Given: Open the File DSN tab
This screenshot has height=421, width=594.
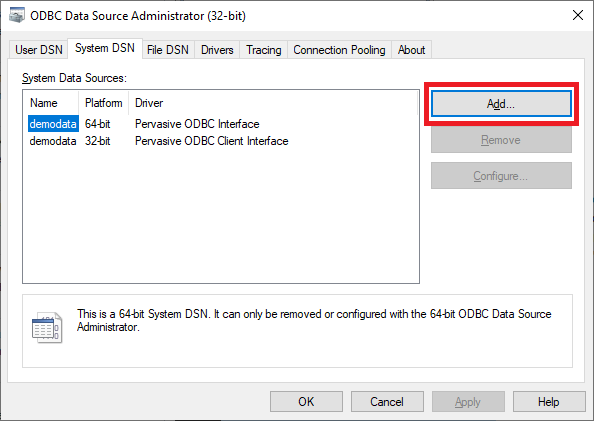Looking at the screenshot, I should [x=168, y=50].
